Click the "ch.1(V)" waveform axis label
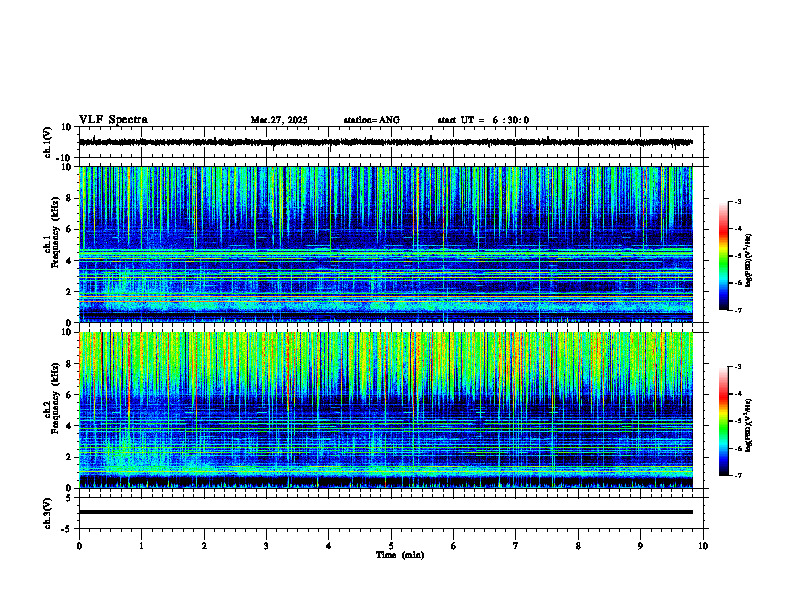Viewport: 792px width, 612px height. click(x=47, y=142)
